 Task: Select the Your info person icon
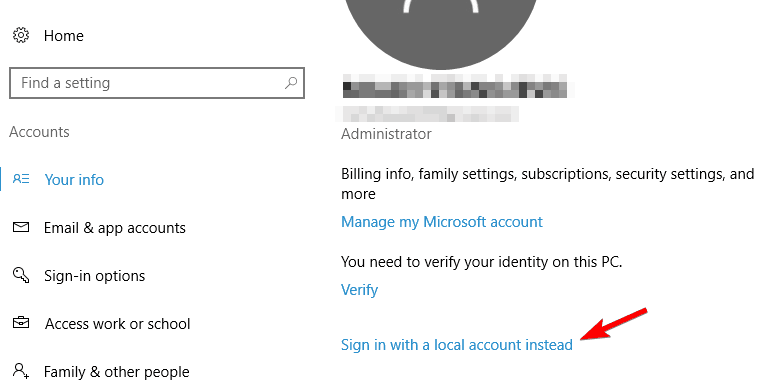[x=21, y=179]
